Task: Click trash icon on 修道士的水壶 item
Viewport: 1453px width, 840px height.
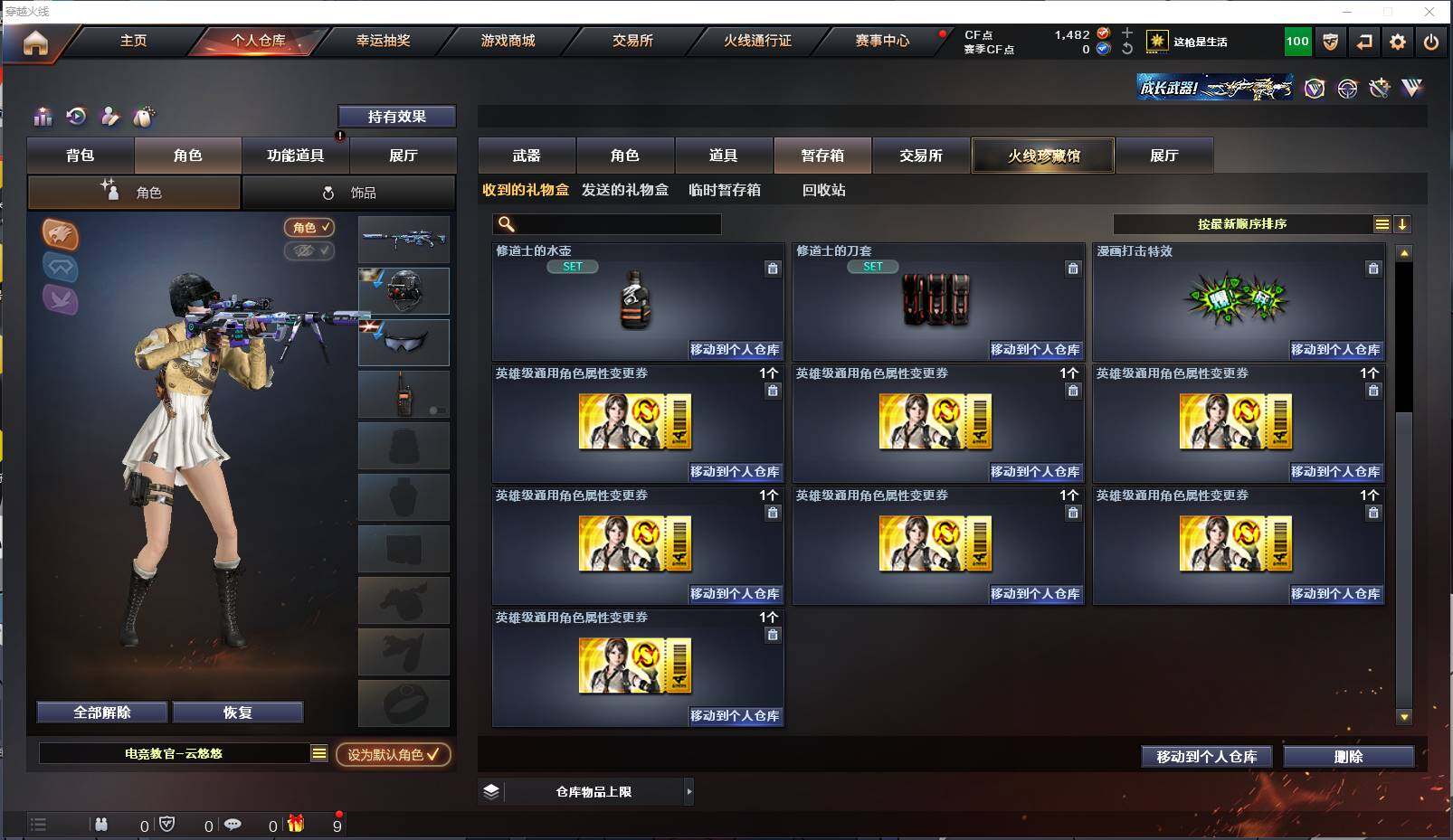Action: click(773, 269)
